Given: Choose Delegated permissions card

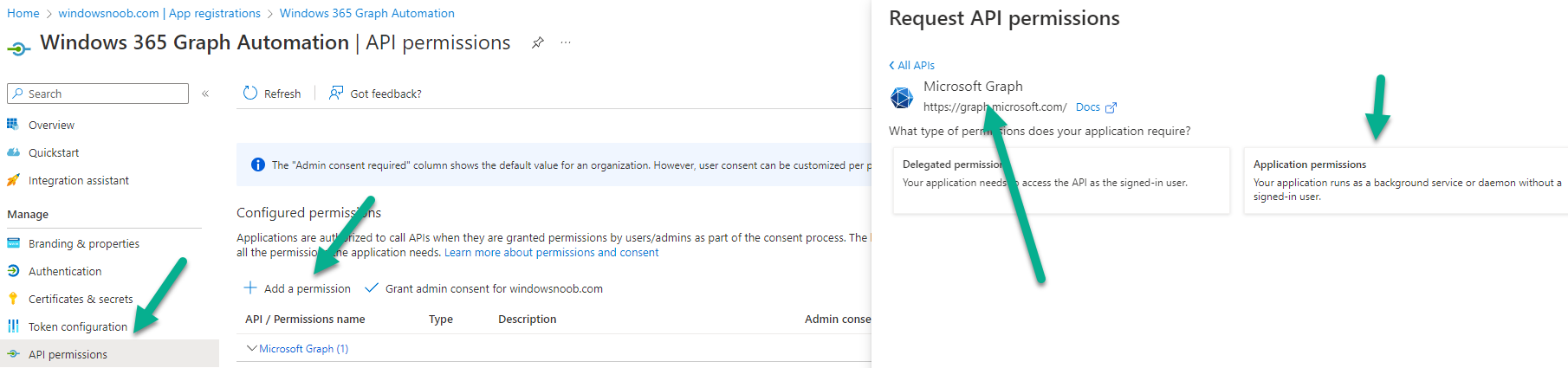Looking at the screenshot, I should (x=1061, y=180).
